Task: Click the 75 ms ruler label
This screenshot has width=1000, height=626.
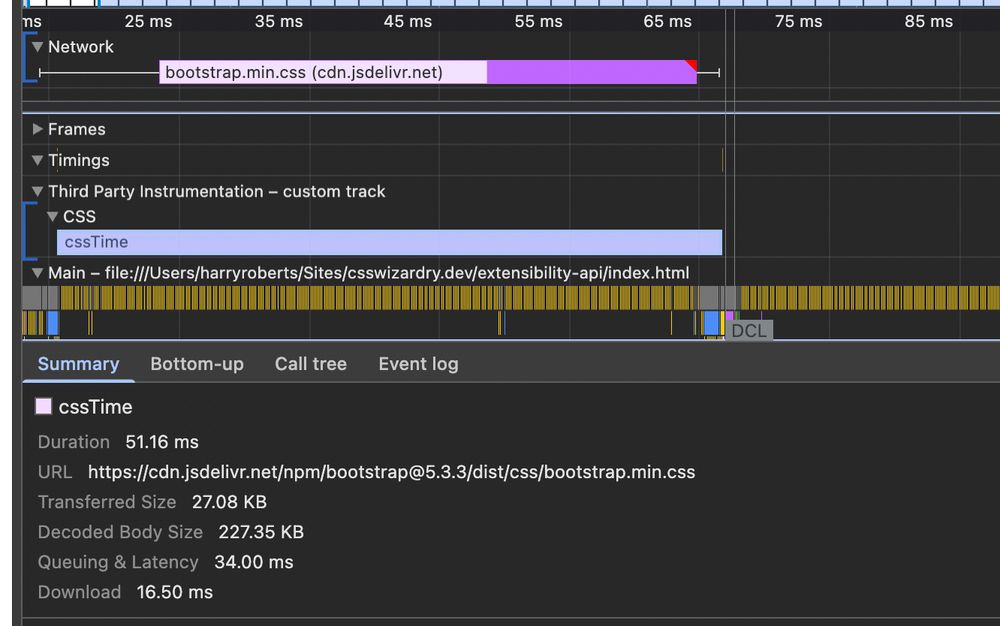Action: (798, 21)
